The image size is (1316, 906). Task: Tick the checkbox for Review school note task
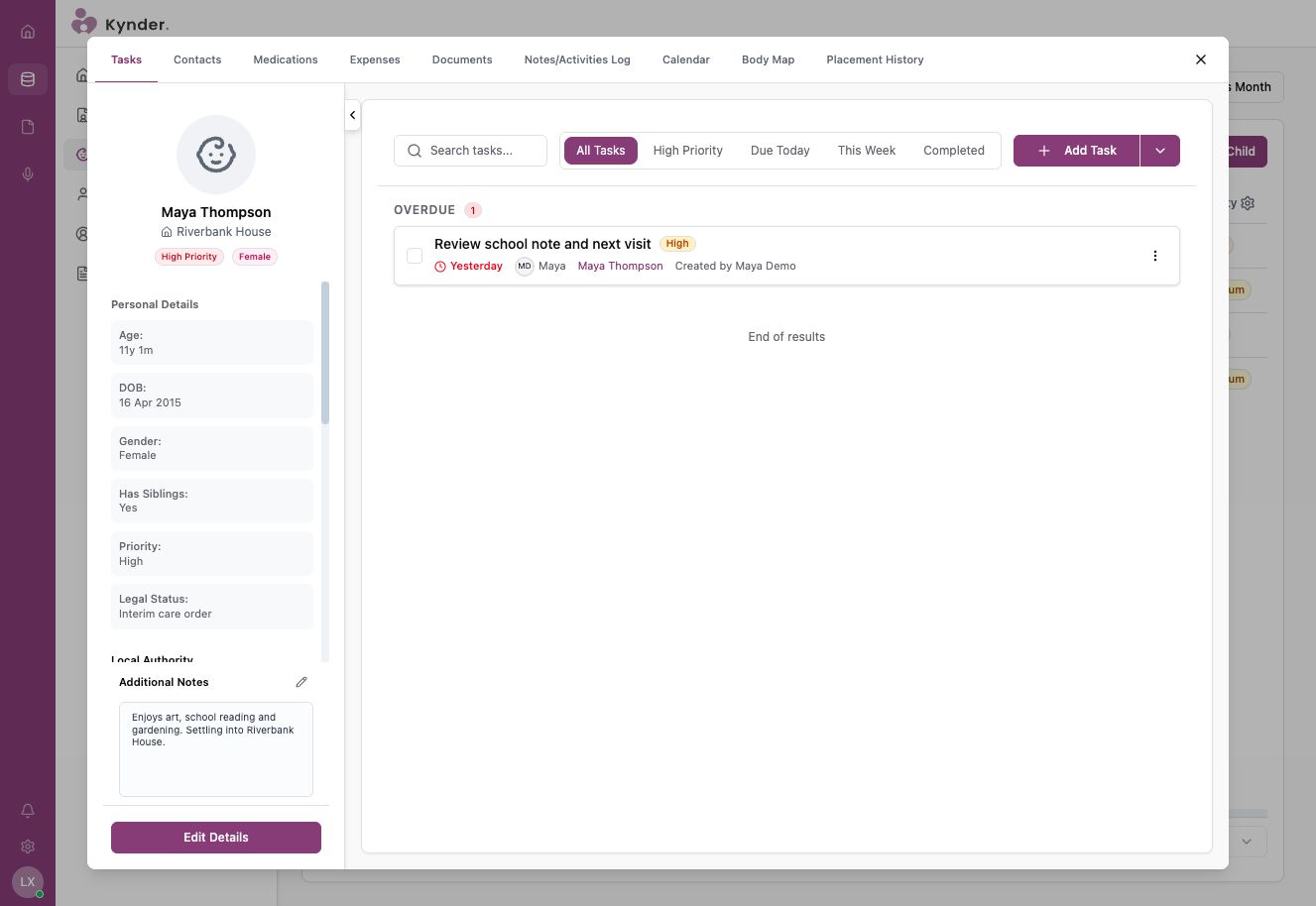point(415,256)
